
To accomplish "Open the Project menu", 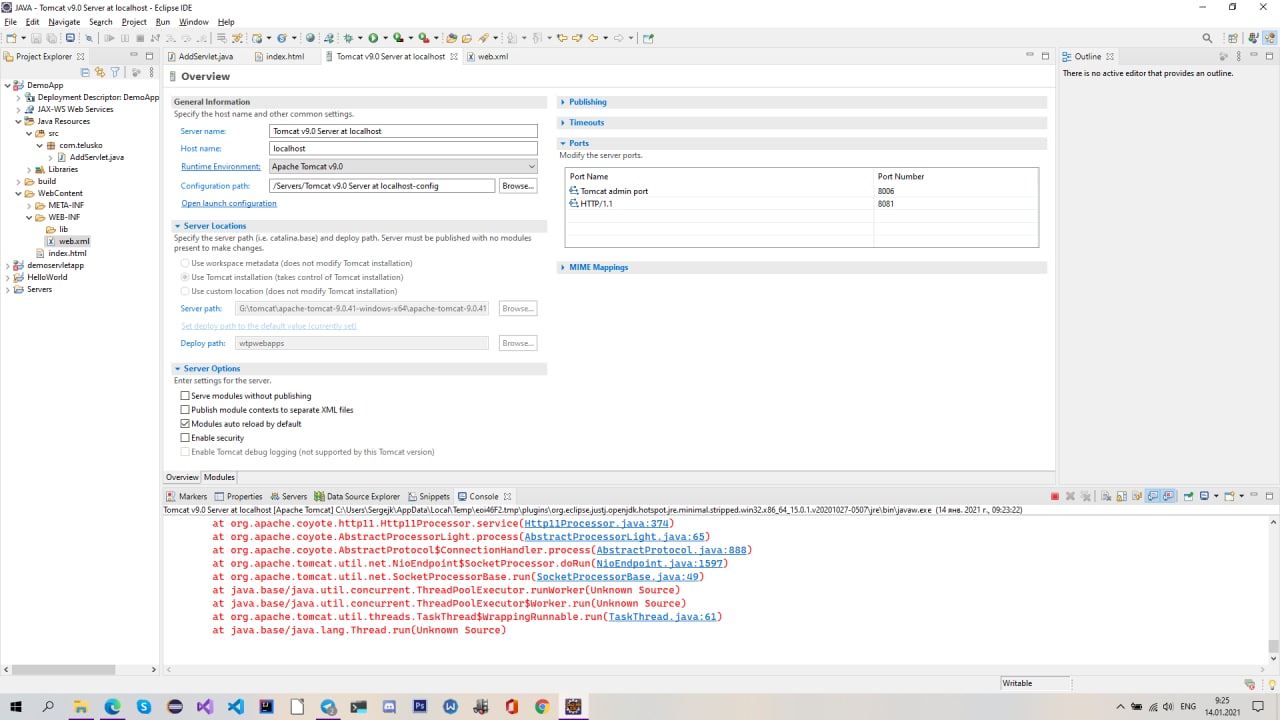I will click(134, 21).
